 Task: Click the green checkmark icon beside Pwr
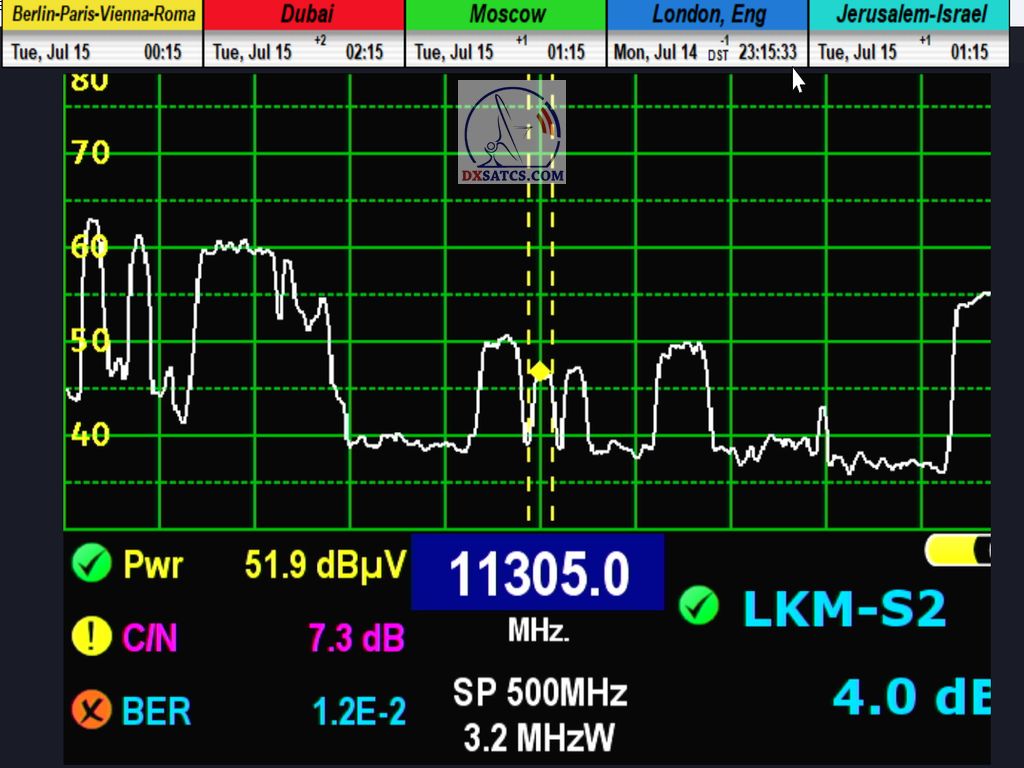click(91, 565)
